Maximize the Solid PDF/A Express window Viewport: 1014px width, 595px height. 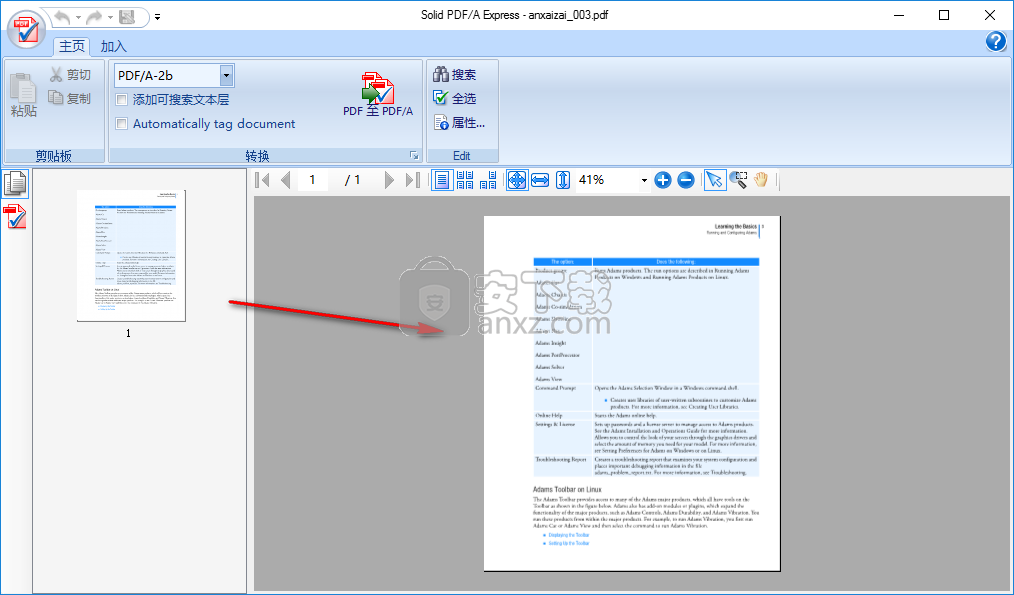click(944, 15)
